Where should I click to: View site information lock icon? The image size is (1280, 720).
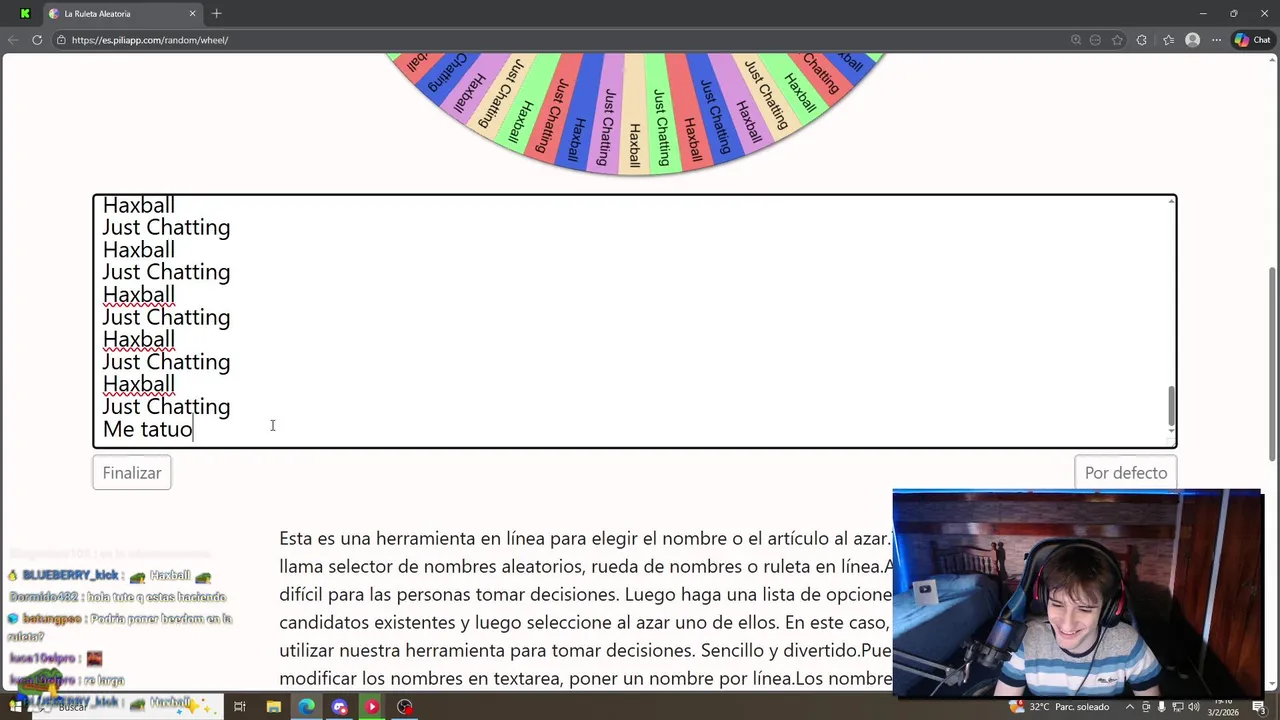pos(61,40)
